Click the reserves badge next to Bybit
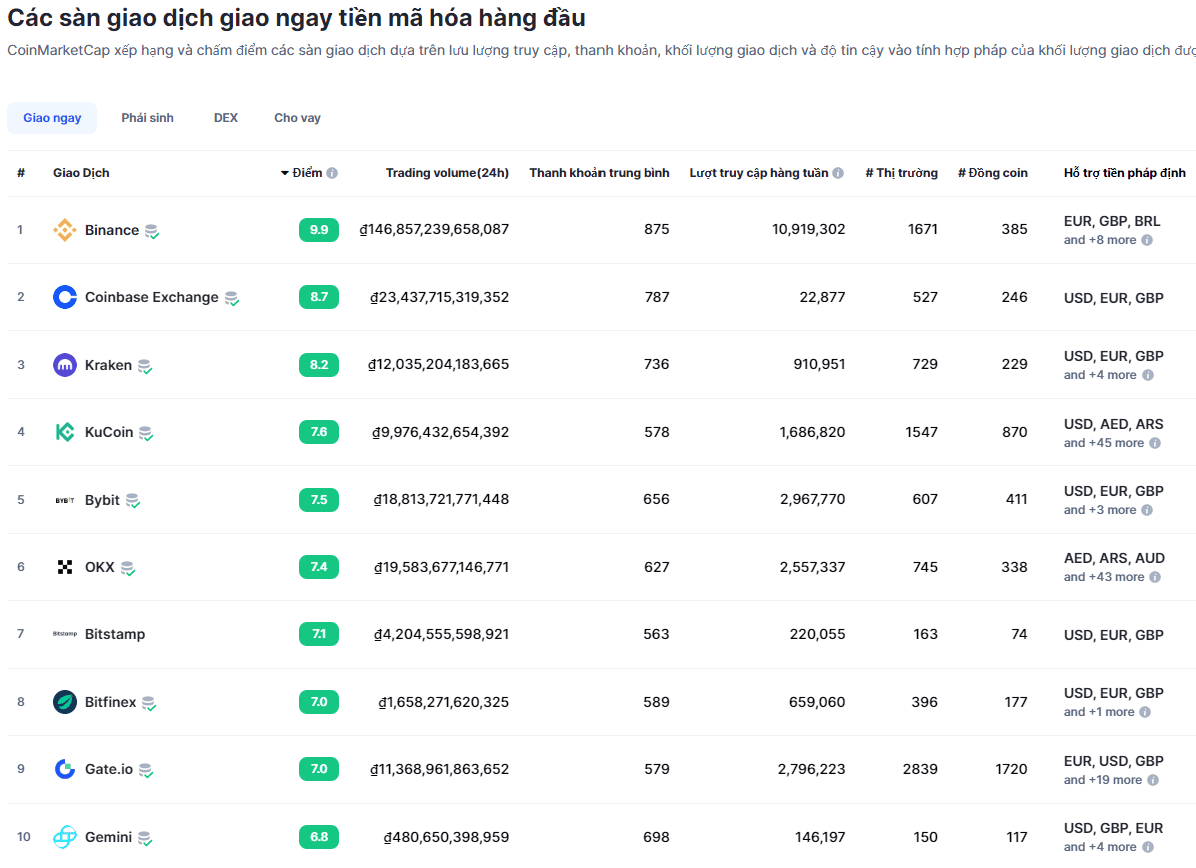1196x868 pixels. 133,501
